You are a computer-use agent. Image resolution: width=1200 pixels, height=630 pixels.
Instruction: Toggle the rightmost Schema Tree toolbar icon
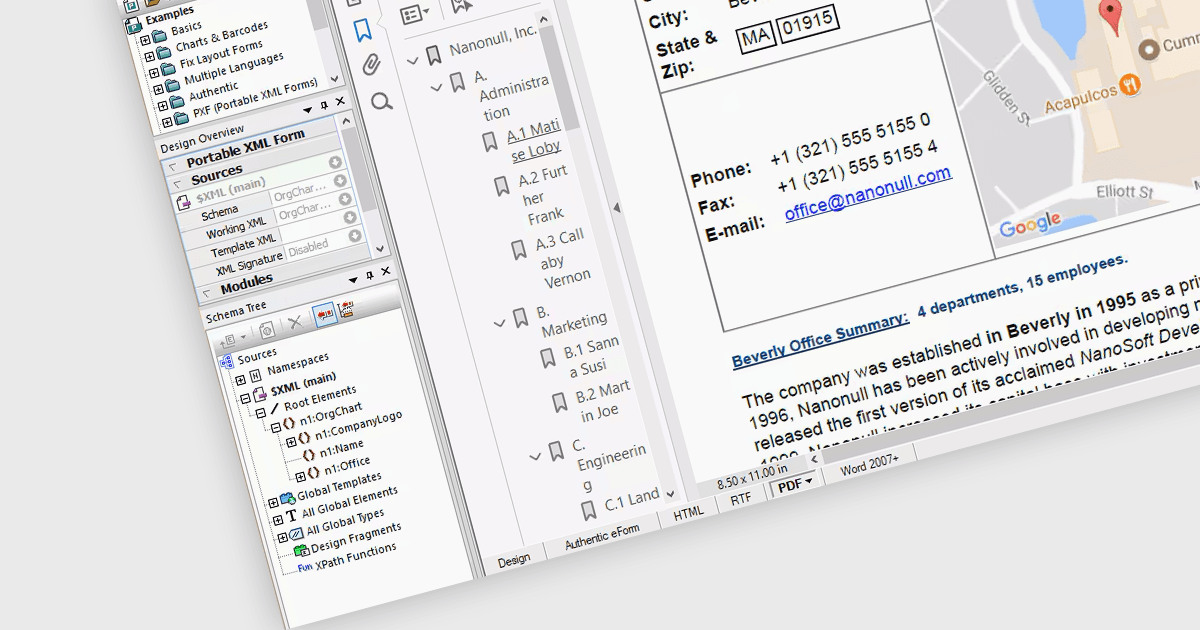point(346,311)
